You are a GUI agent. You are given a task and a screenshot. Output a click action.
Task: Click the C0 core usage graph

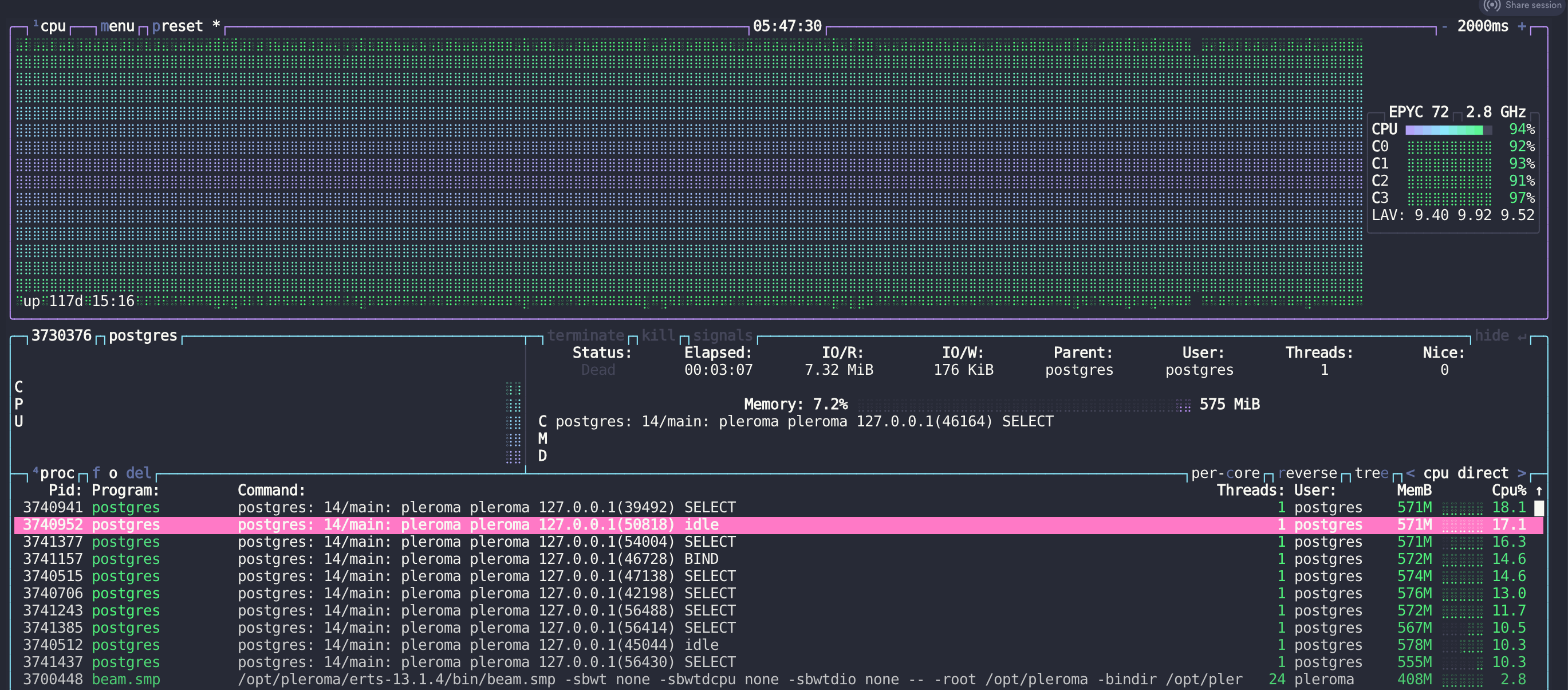point(1449,147)
